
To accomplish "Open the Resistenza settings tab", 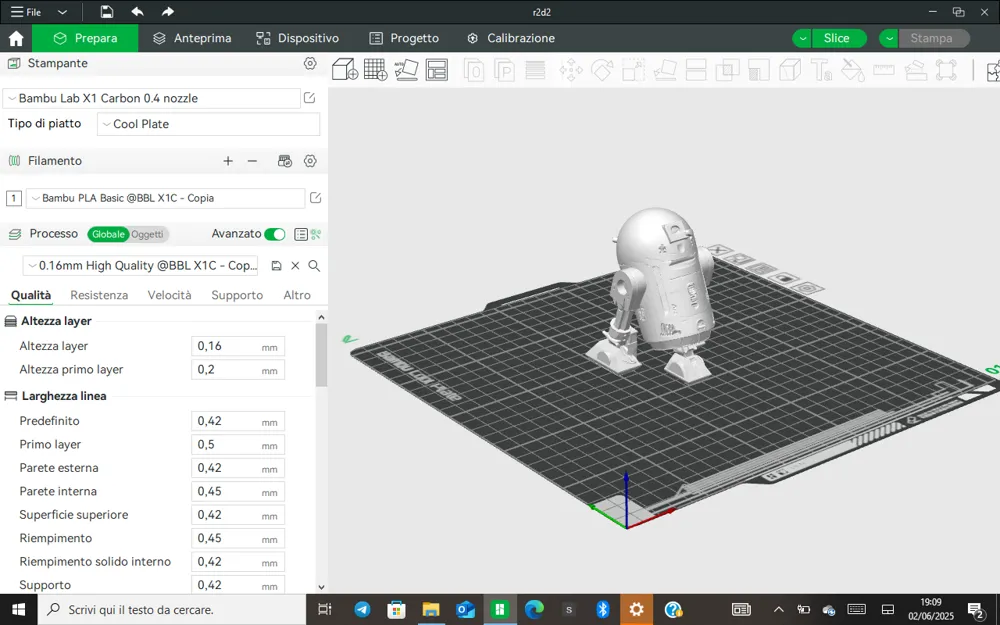I will 99,295.
